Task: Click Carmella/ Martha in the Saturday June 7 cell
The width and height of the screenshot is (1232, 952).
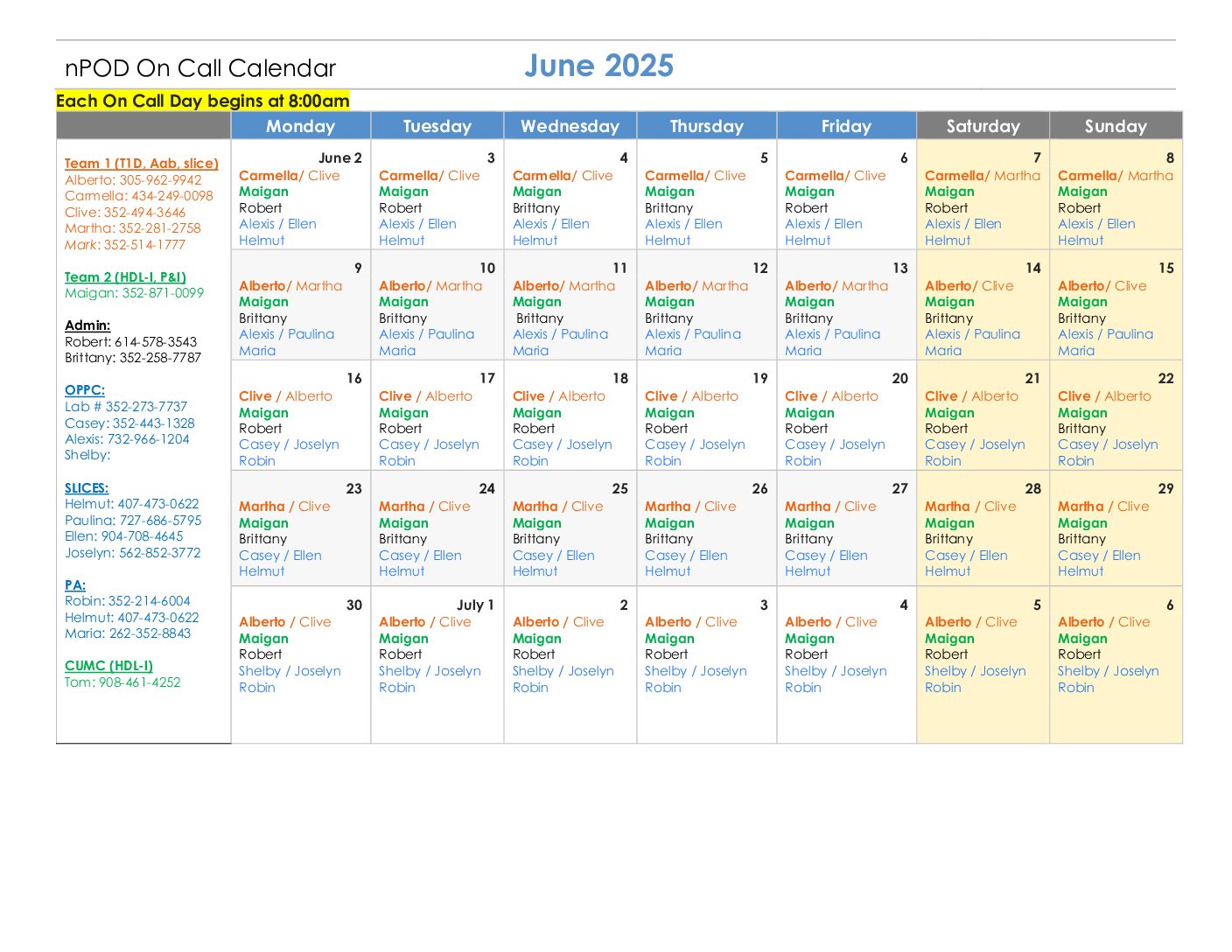Action: pyautogui.click(x=983, y=176)
